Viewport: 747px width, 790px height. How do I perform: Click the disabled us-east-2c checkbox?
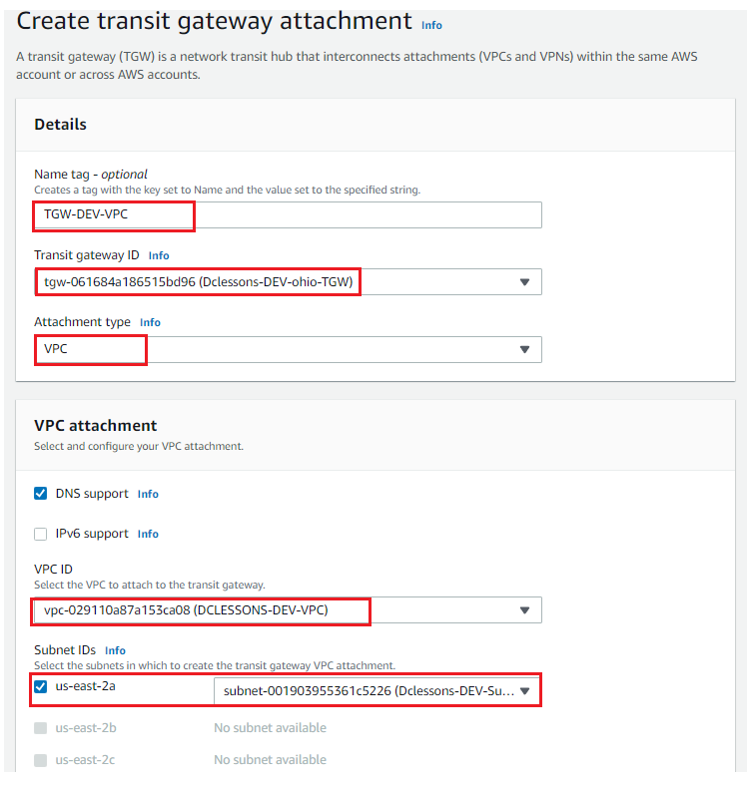point(41,760)
